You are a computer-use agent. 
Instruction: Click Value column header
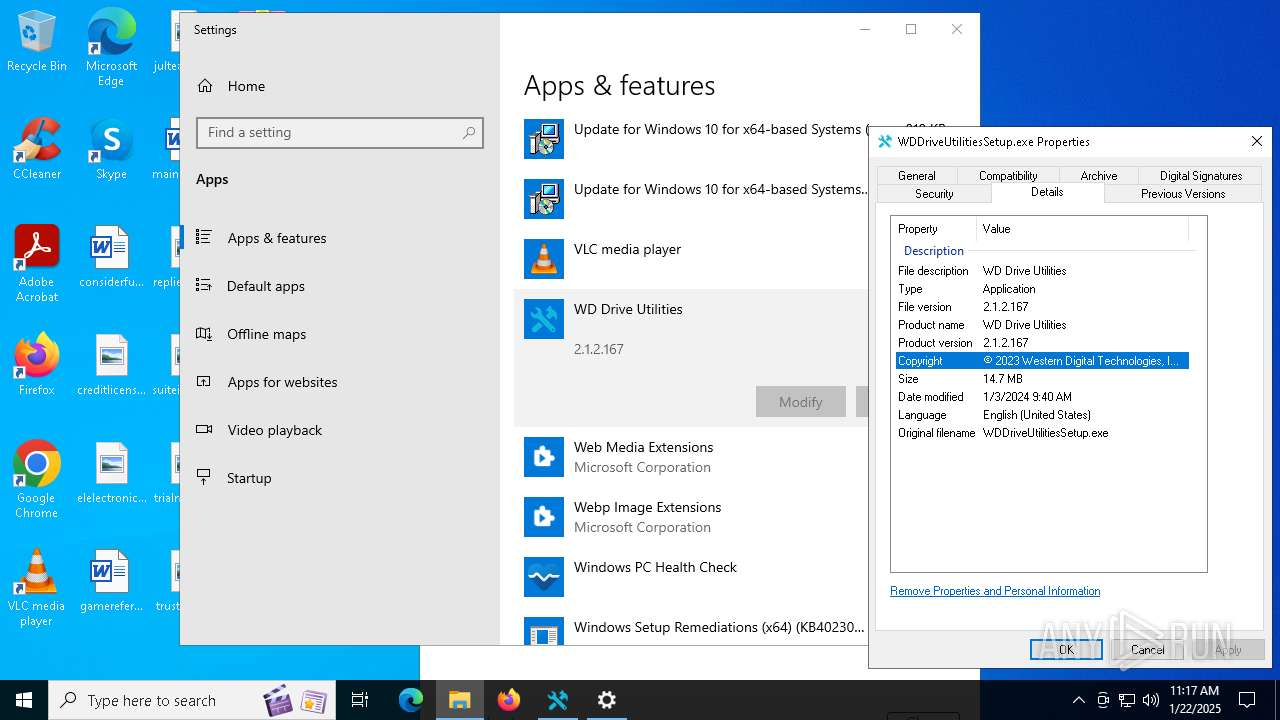click(x=1083, y=229)
